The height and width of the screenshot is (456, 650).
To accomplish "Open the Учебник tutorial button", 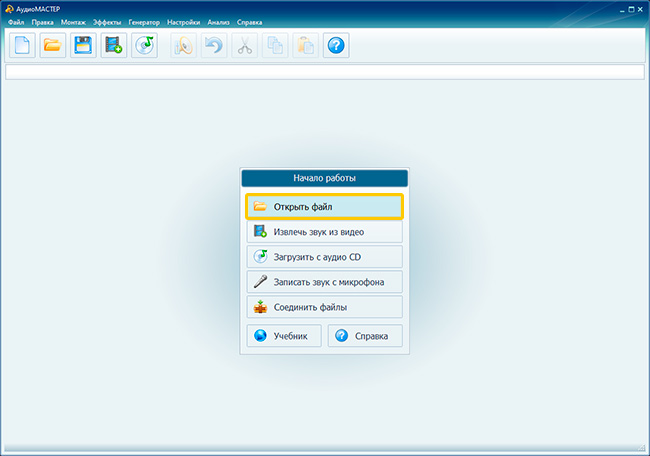I will [284, 336].
